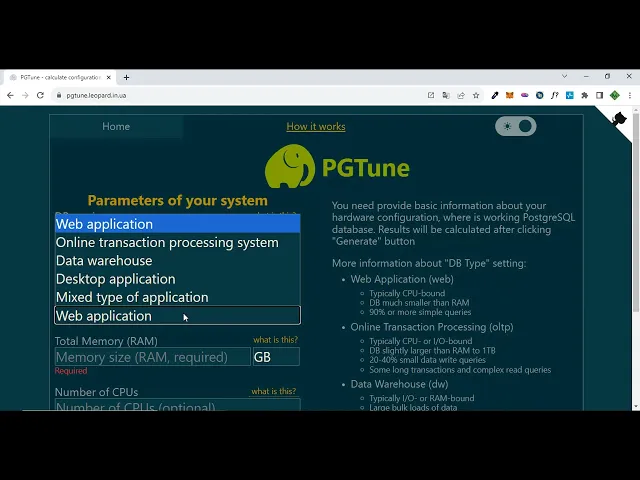The width and height of the screenshot is (640, 480).
Task: Open the tab search chevron
Action: tap(564, 76)
